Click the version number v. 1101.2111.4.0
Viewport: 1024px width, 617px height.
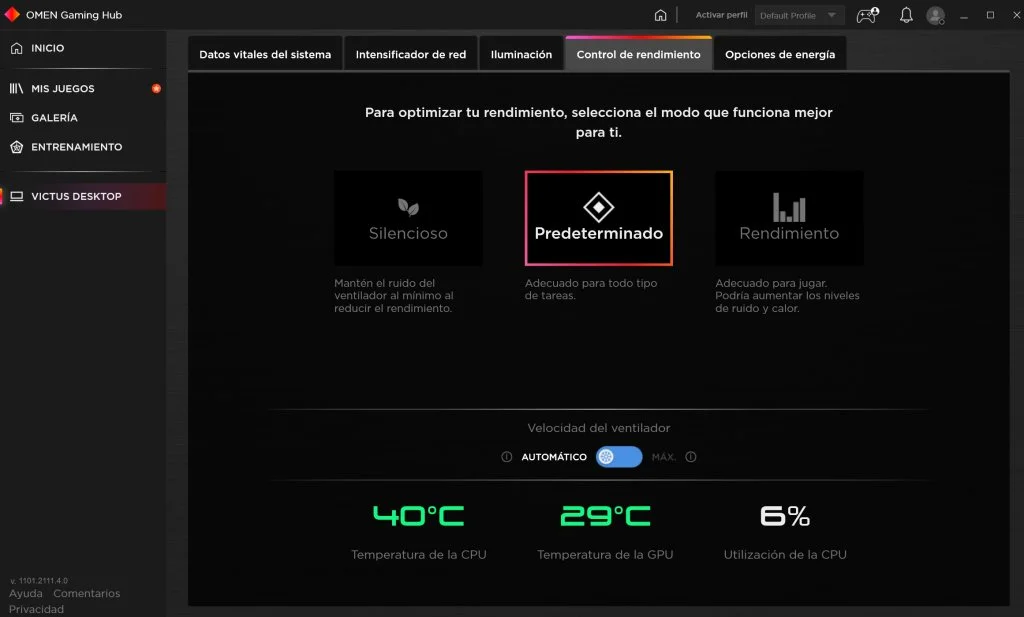click(39, 580)
